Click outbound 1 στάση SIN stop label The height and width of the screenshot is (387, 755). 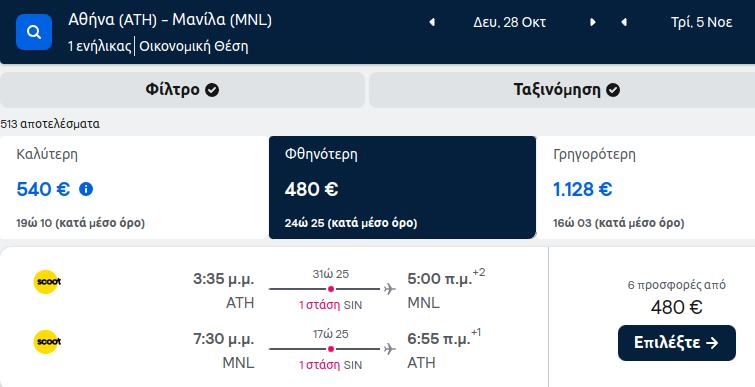330,305
